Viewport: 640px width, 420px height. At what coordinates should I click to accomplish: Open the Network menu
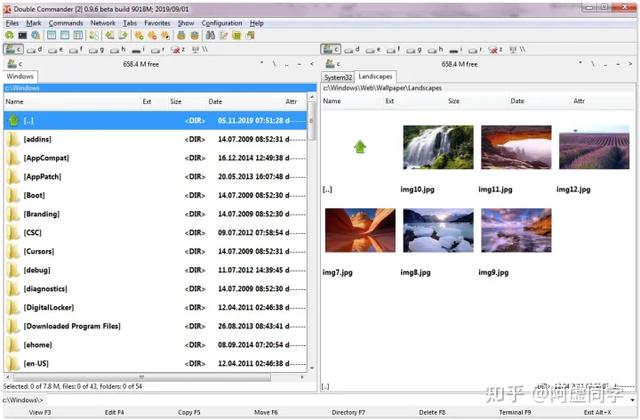point(103,23)
